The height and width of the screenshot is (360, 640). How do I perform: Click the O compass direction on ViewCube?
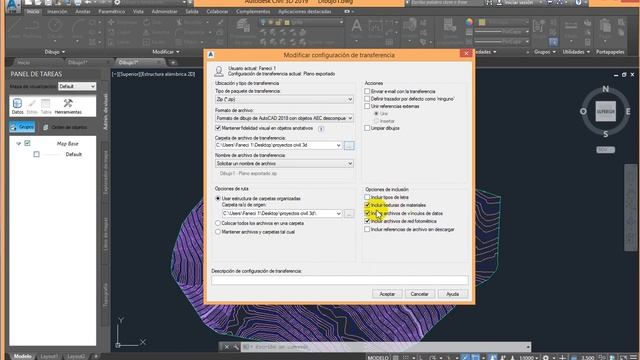click(583, 111)
